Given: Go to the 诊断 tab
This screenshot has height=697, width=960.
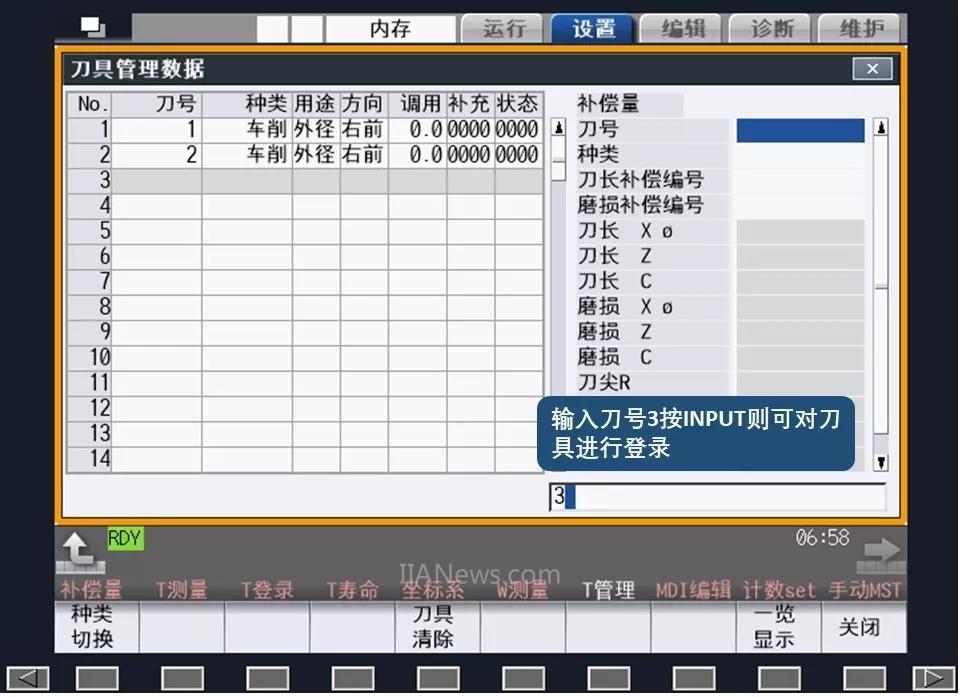Looking at the screenshot, I should click(x=773, y=28).
